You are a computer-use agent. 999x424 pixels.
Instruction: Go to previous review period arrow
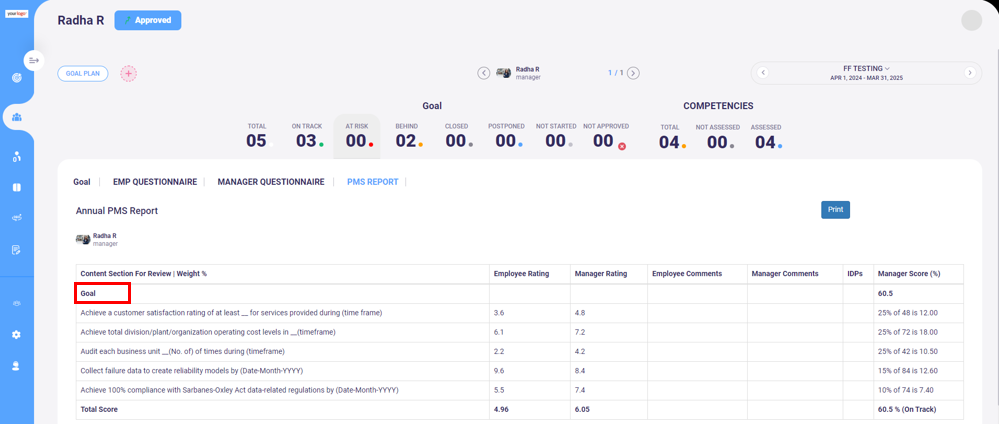pos(763,73)
